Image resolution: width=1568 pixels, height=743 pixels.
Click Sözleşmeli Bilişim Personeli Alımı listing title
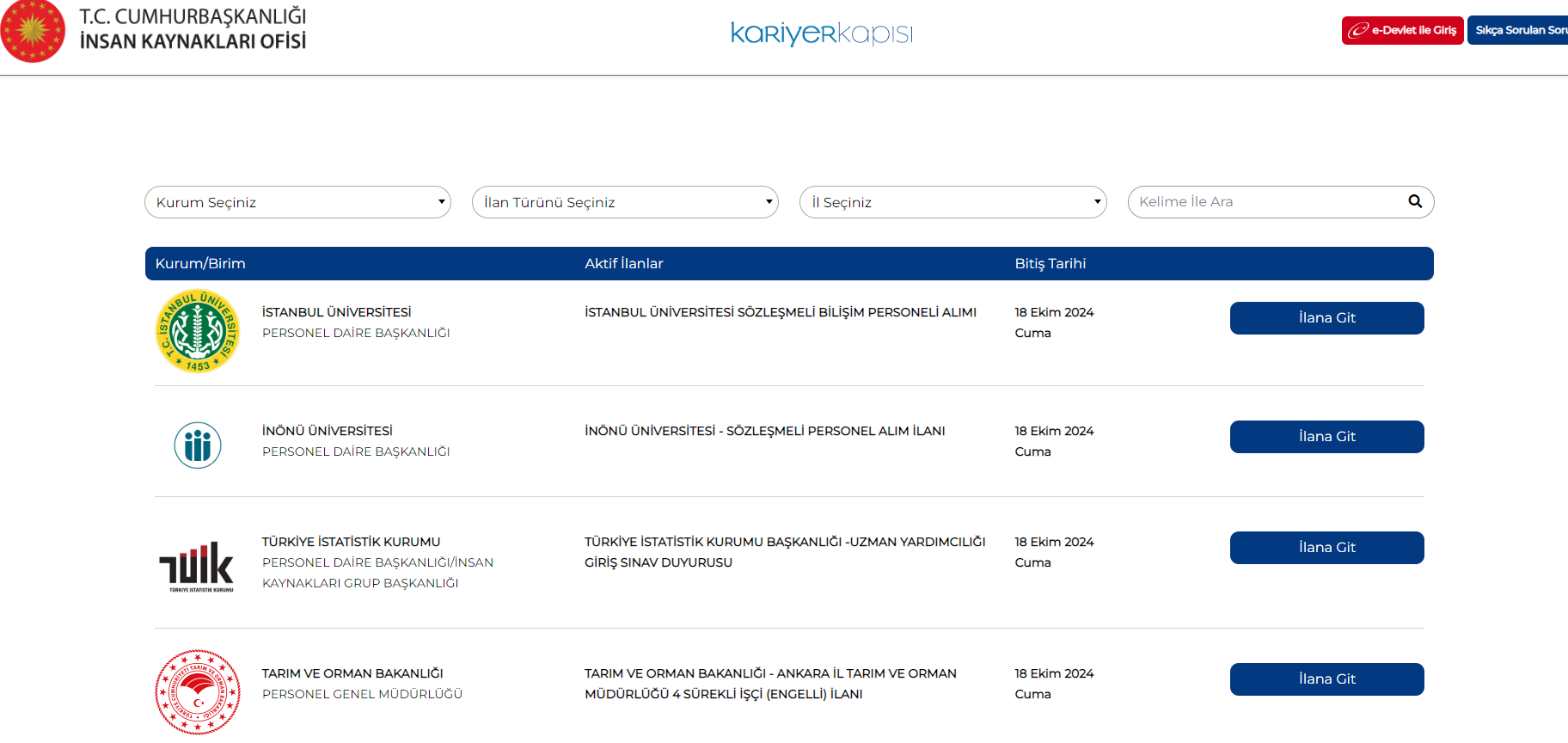pos(781,312)
